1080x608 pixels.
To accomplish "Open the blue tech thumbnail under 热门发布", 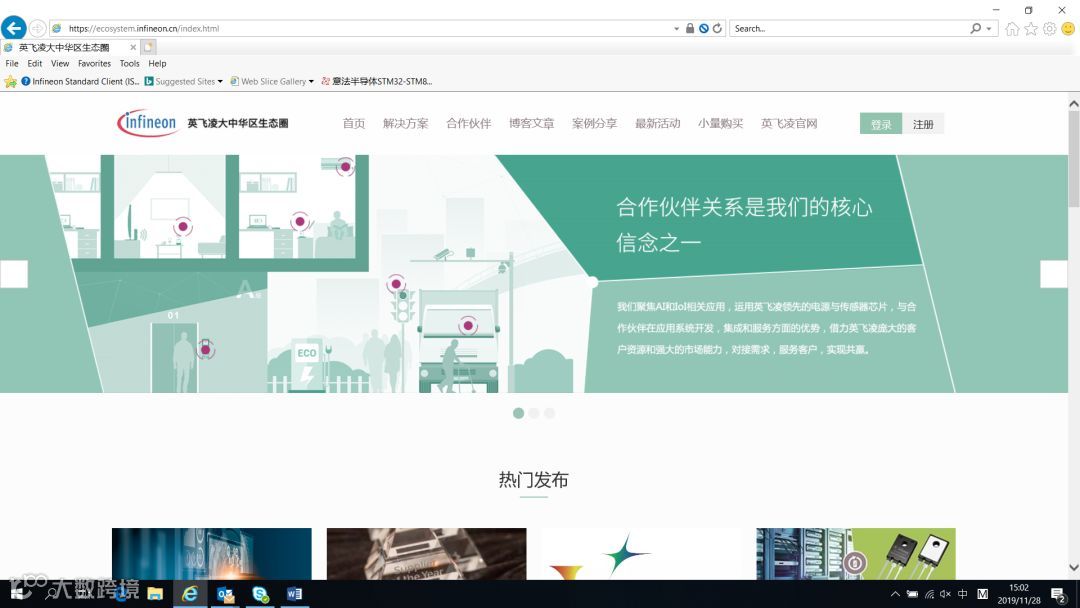I will click(x=211, y=554).
